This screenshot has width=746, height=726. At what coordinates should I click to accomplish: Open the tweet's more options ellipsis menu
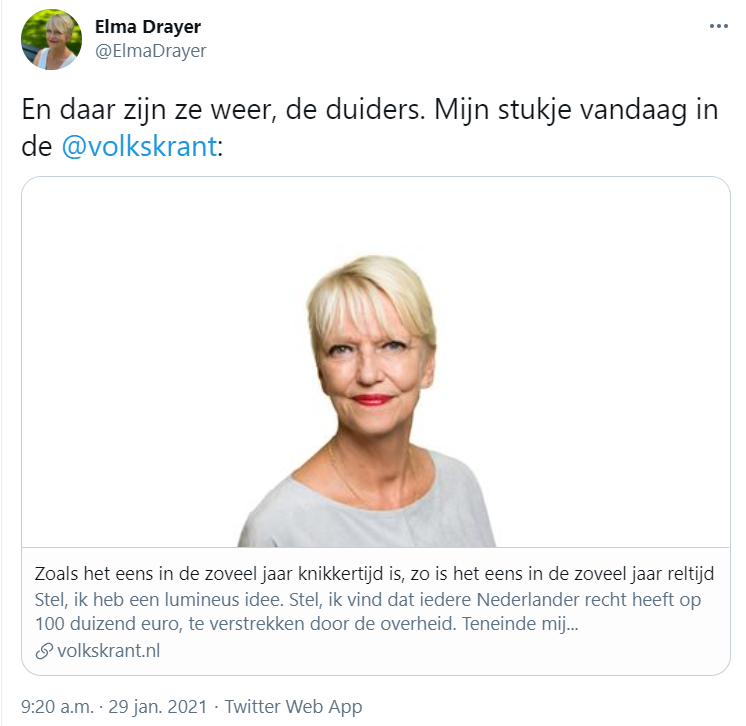tap(718, 26)
